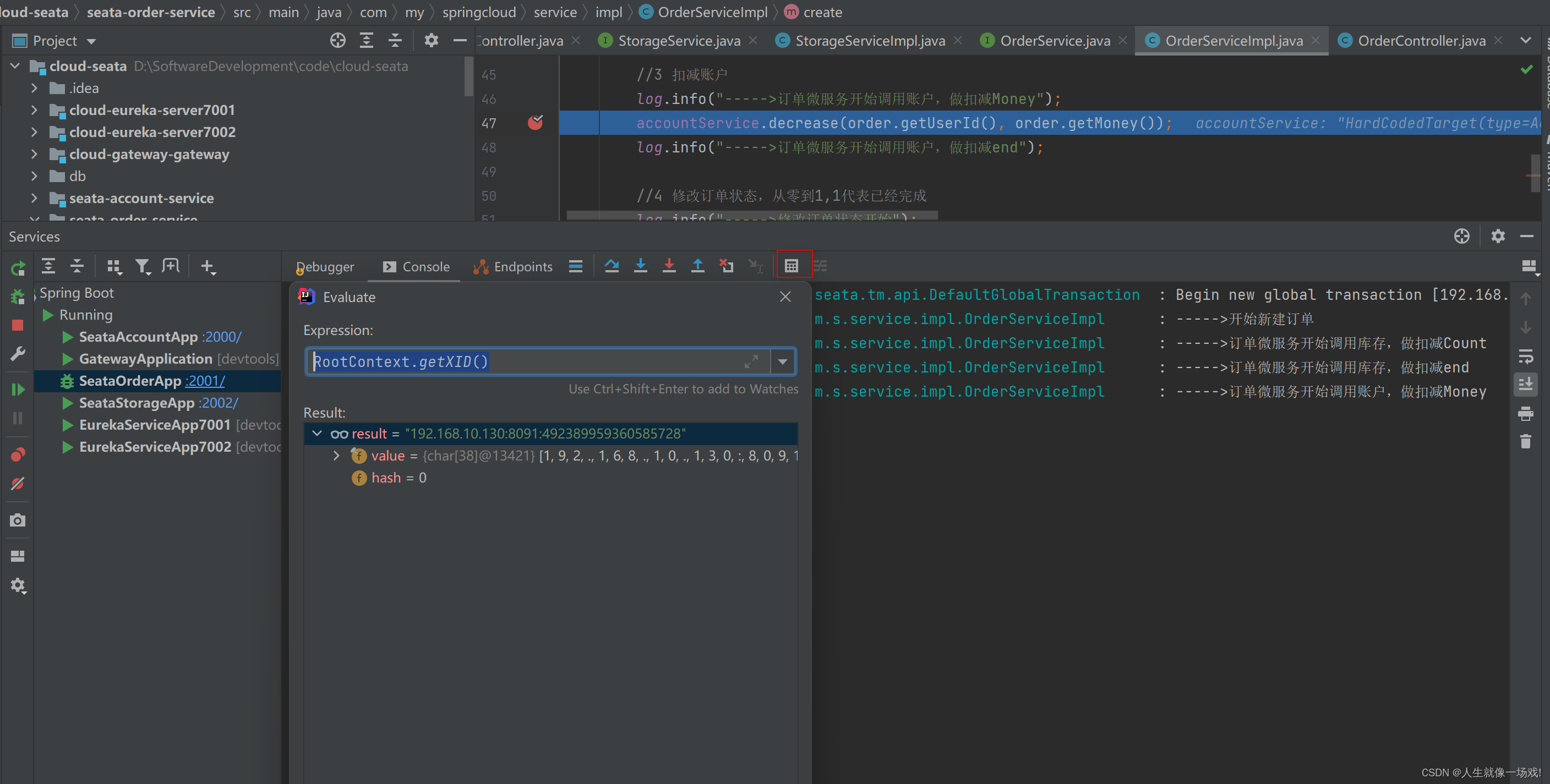This screenshot has width=1550, height=784.
Task: Open SeataStorageApp port 2002 link
Action: (x=219, y=403)
